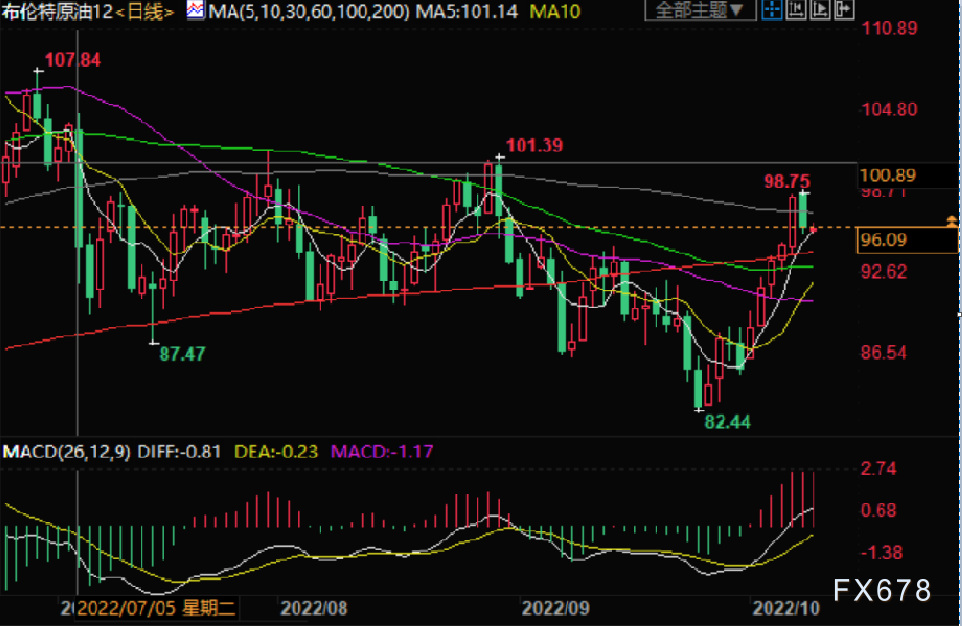The image size is (962, 626).
Task: Click the toolbar icon with bar and left-pointing triangle
Action: pyautogui.click(x=796, y=10)
